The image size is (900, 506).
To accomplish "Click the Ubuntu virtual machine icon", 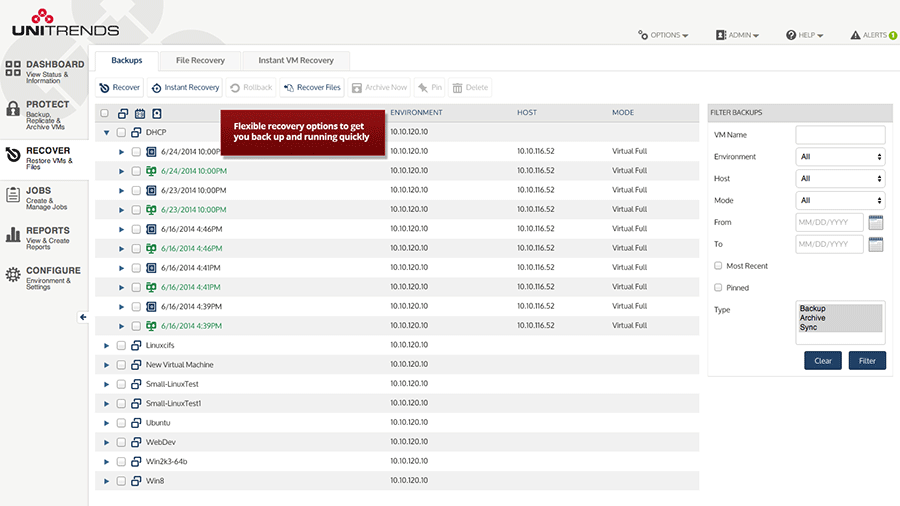I will pos(136,423).
